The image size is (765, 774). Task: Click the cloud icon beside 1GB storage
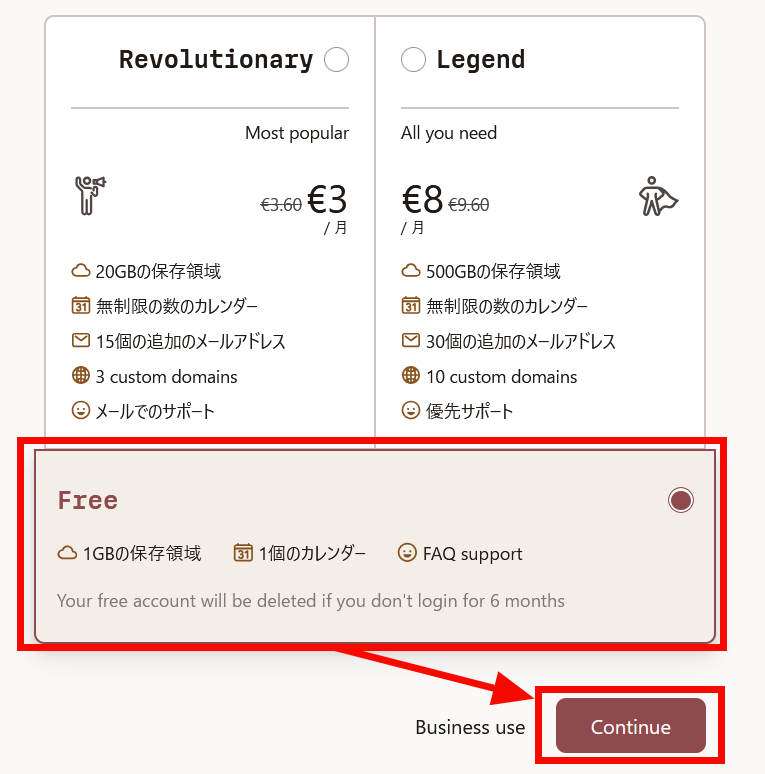67,553
